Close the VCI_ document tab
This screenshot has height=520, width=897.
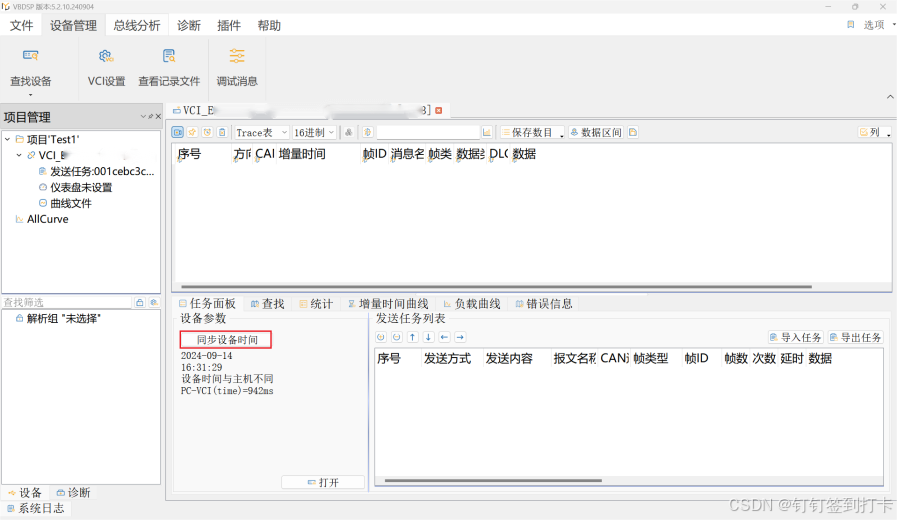pyautogui.click(x=439, y=110)
